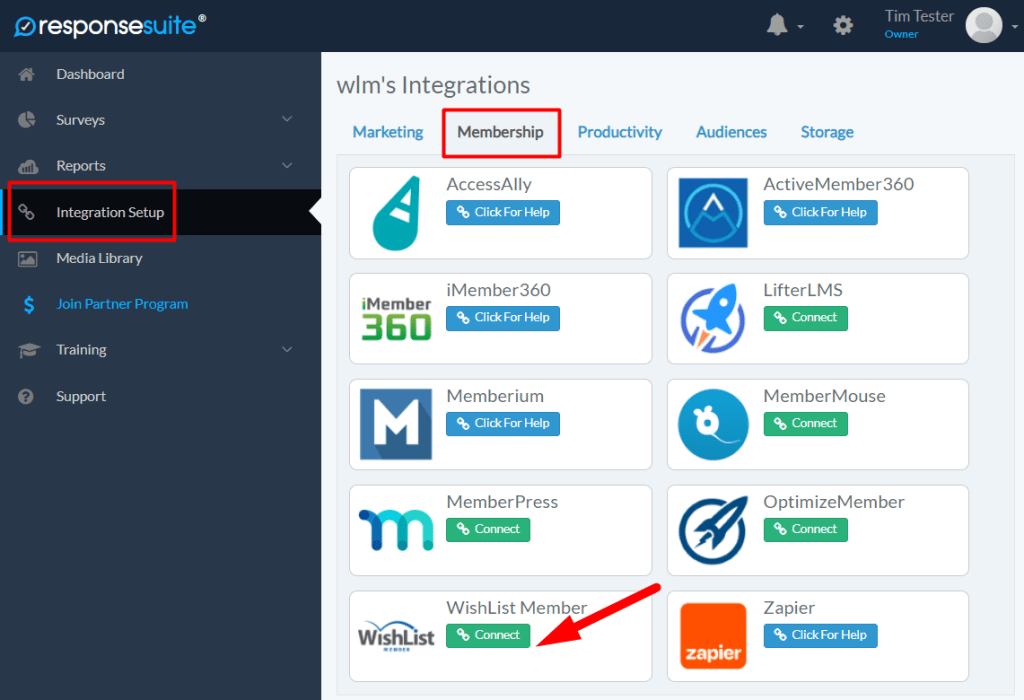Connect the MemberPress integration
The height and width of the screenshot is (700, 1024).
(488, 530)
